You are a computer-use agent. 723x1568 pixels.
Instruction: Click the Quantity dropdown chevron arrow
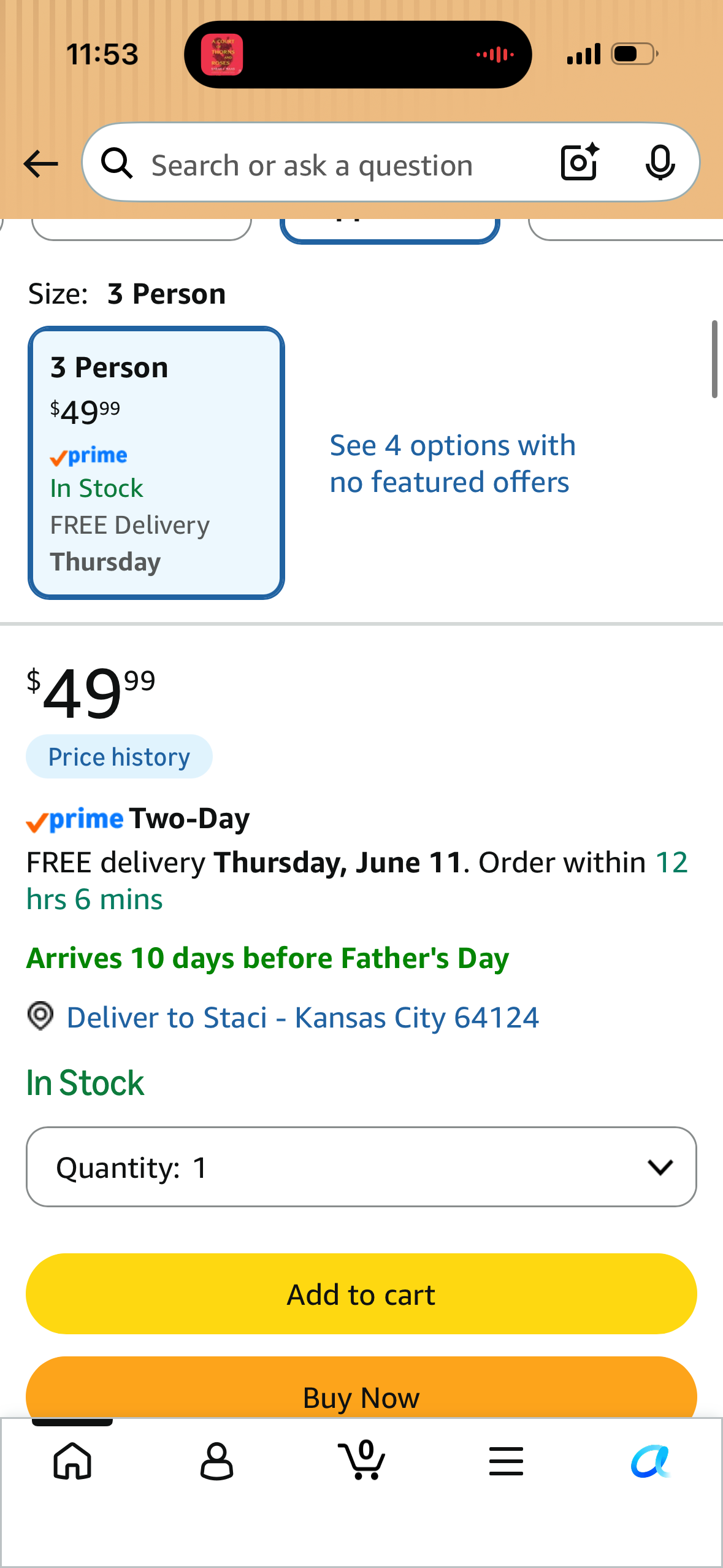[660, 1167]
